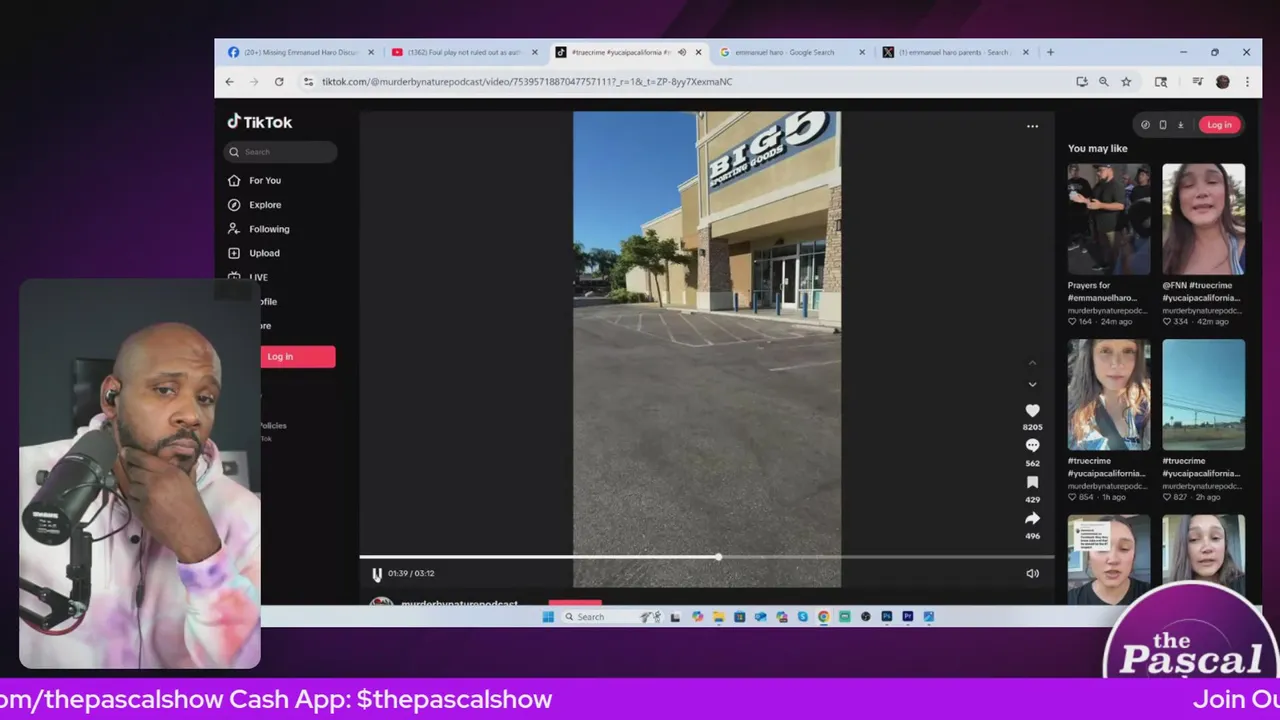
Task: Pause the video playback
Action: point(377,574)
